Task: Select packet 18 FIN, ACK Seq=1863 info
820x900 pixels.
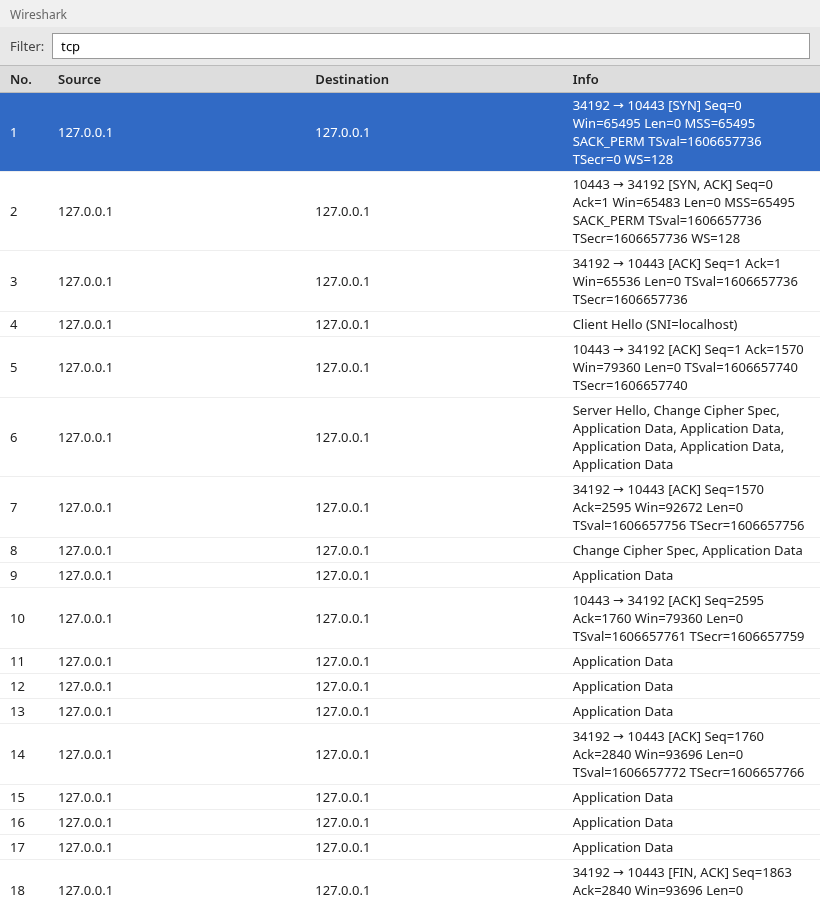Action: (x=410, y=880)
